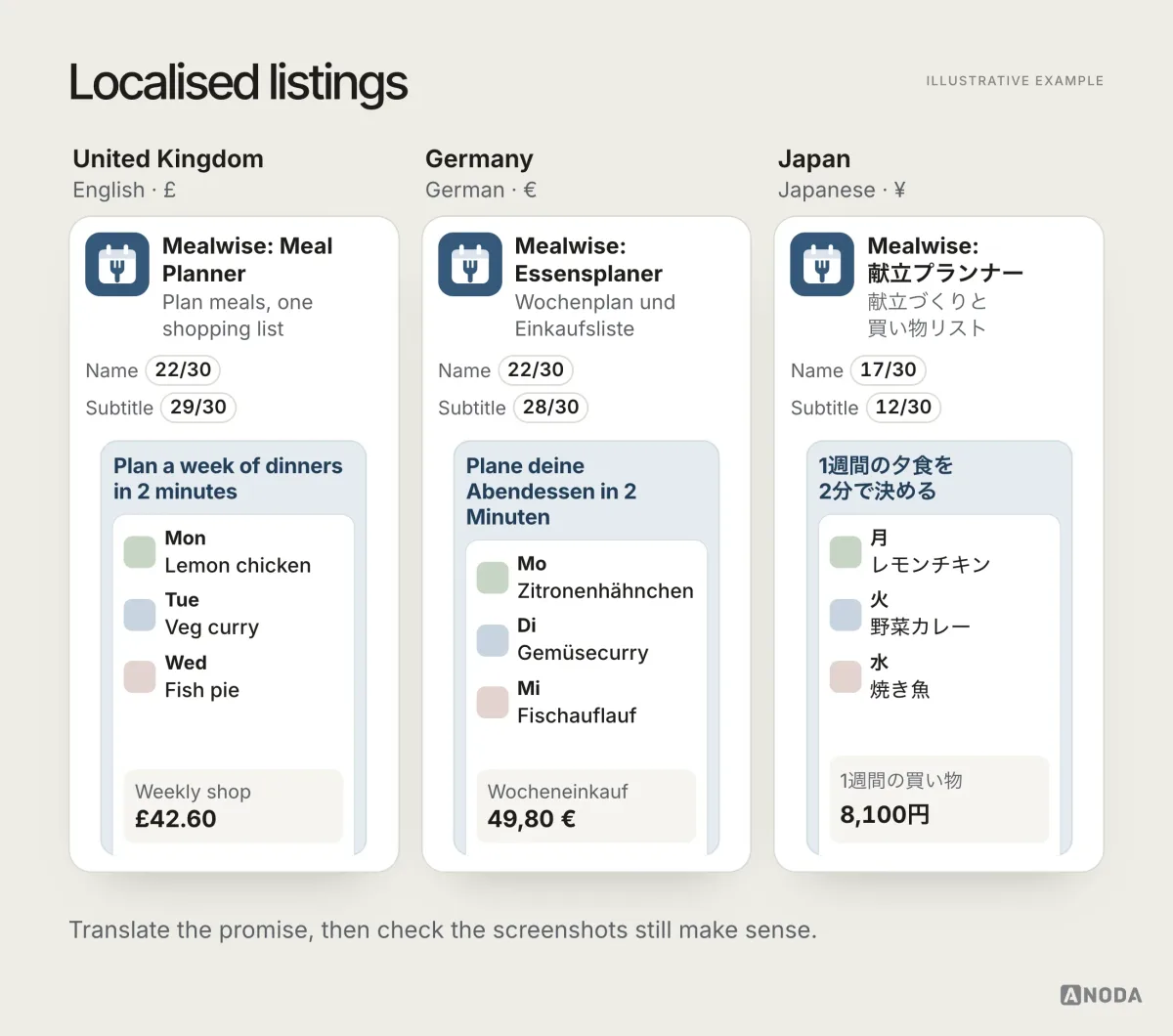Click the 'German · €' label
This screenshot has height=1036, width=1173.
tap(481, 190)
